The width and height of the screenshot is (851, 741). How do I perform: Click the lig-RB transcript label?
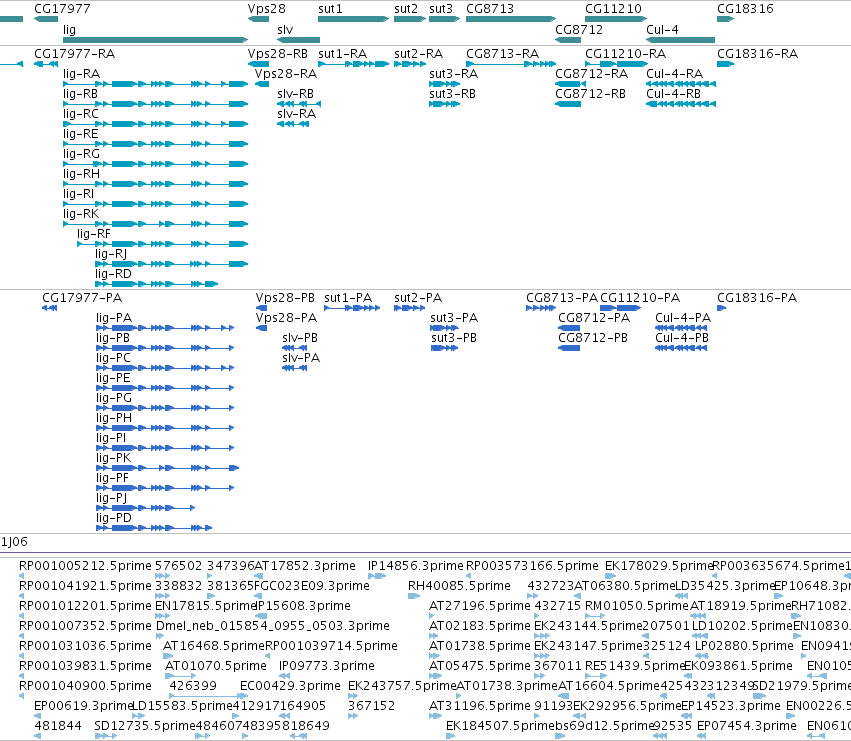(x=80, y=94)
